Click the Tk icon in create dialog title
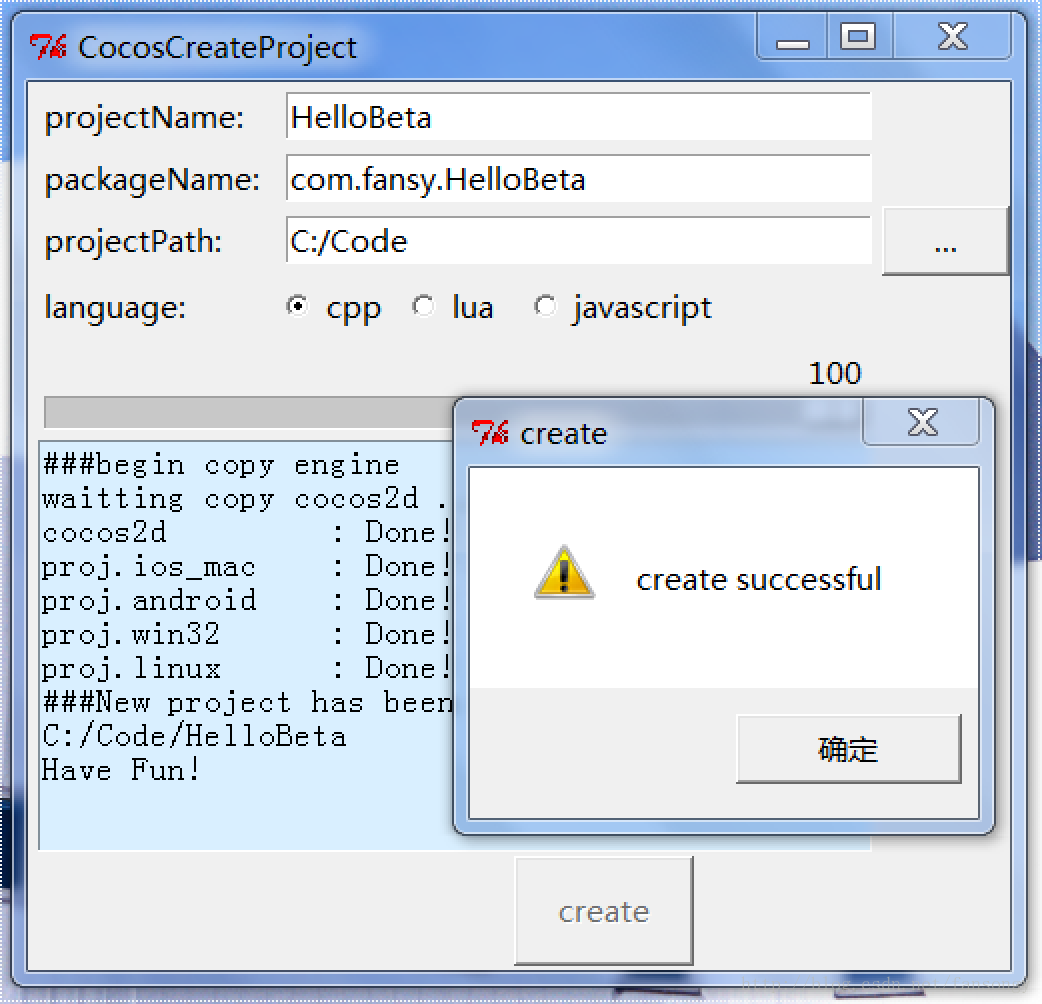Screen dimensions: 1042x1004 click(x=490, y=433)
